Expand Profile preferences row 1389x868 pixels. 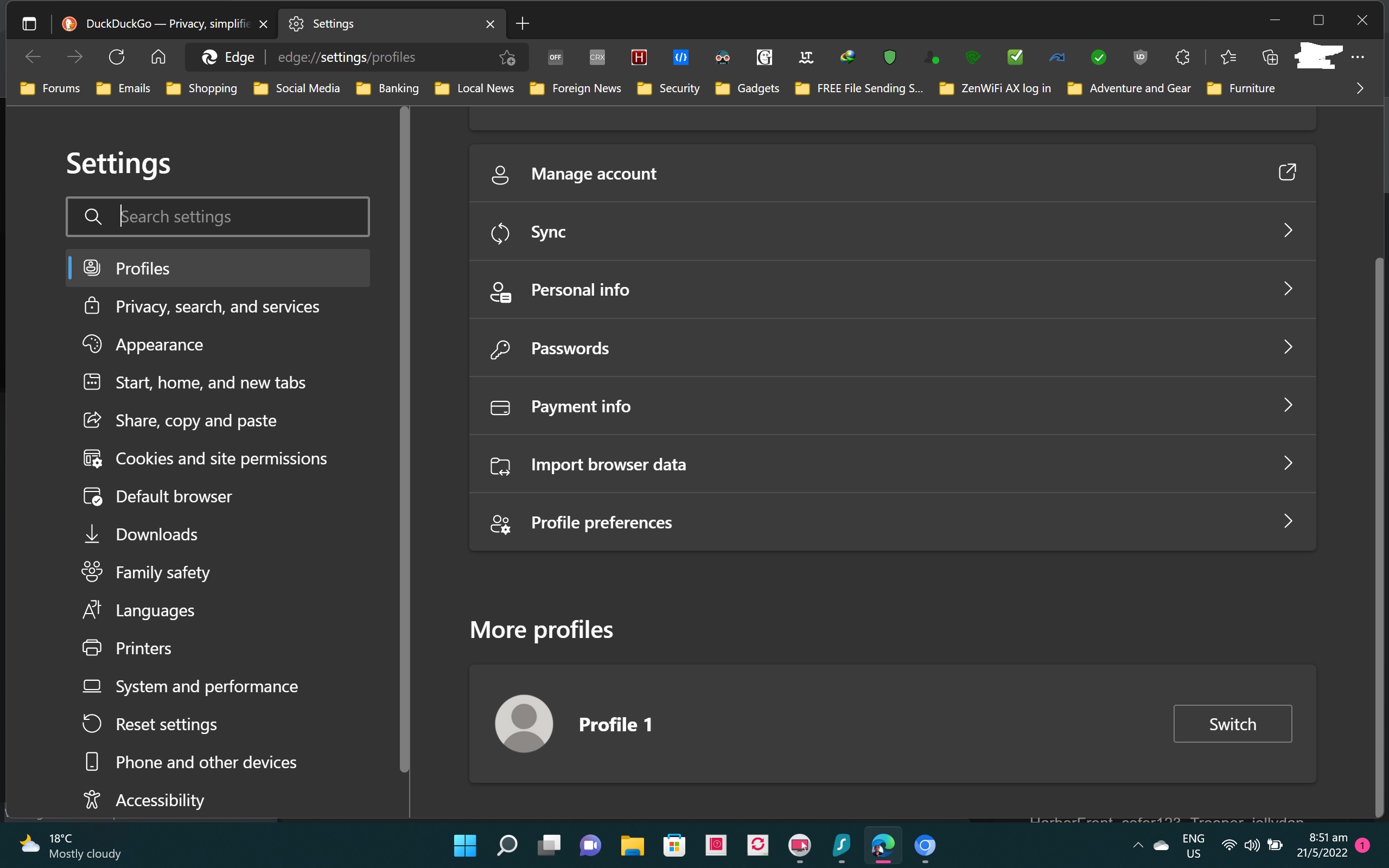1288,521
